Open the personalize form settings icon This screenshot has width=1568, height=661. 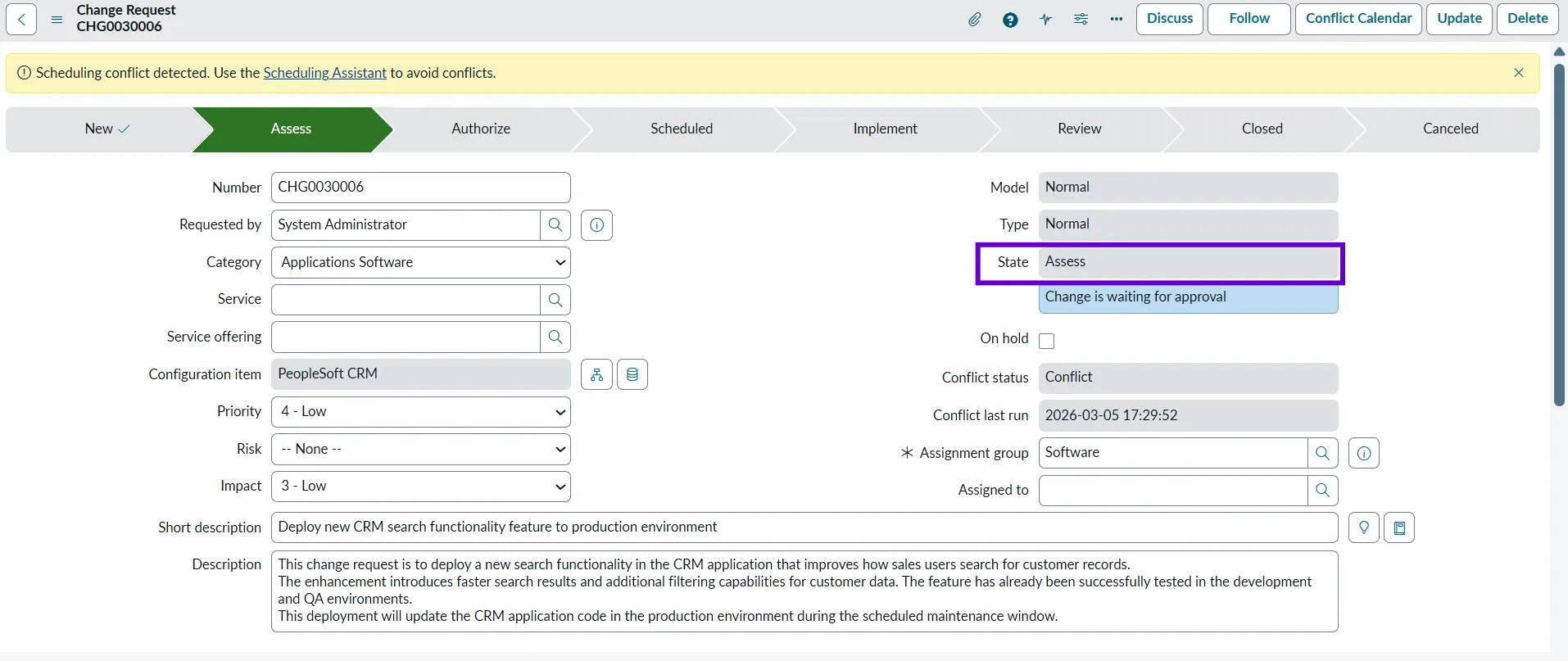tap(1081, 19)
